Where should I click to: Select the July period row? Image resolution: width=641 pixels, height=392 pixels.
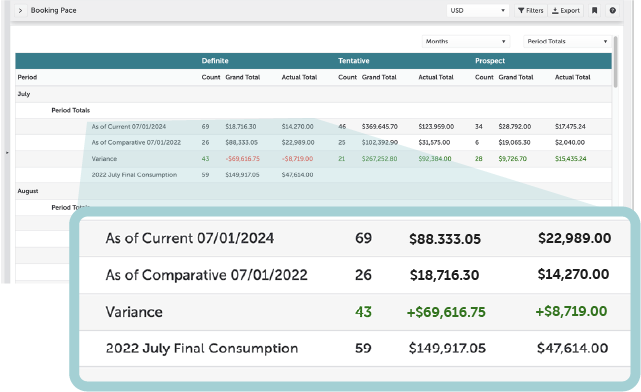[x=314, y=94]
